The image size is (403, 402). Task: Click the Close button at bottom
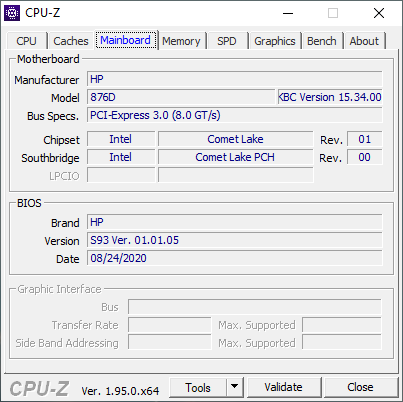coord(360,387)
